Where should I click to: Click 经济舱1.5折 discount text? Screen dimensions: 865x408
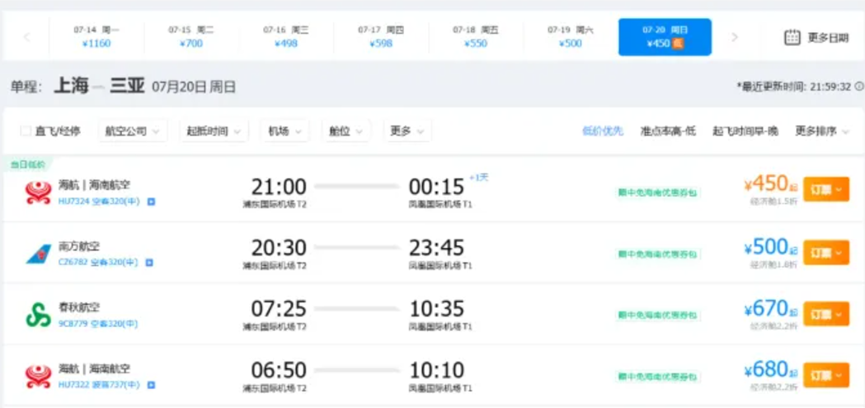click(773, 202)
